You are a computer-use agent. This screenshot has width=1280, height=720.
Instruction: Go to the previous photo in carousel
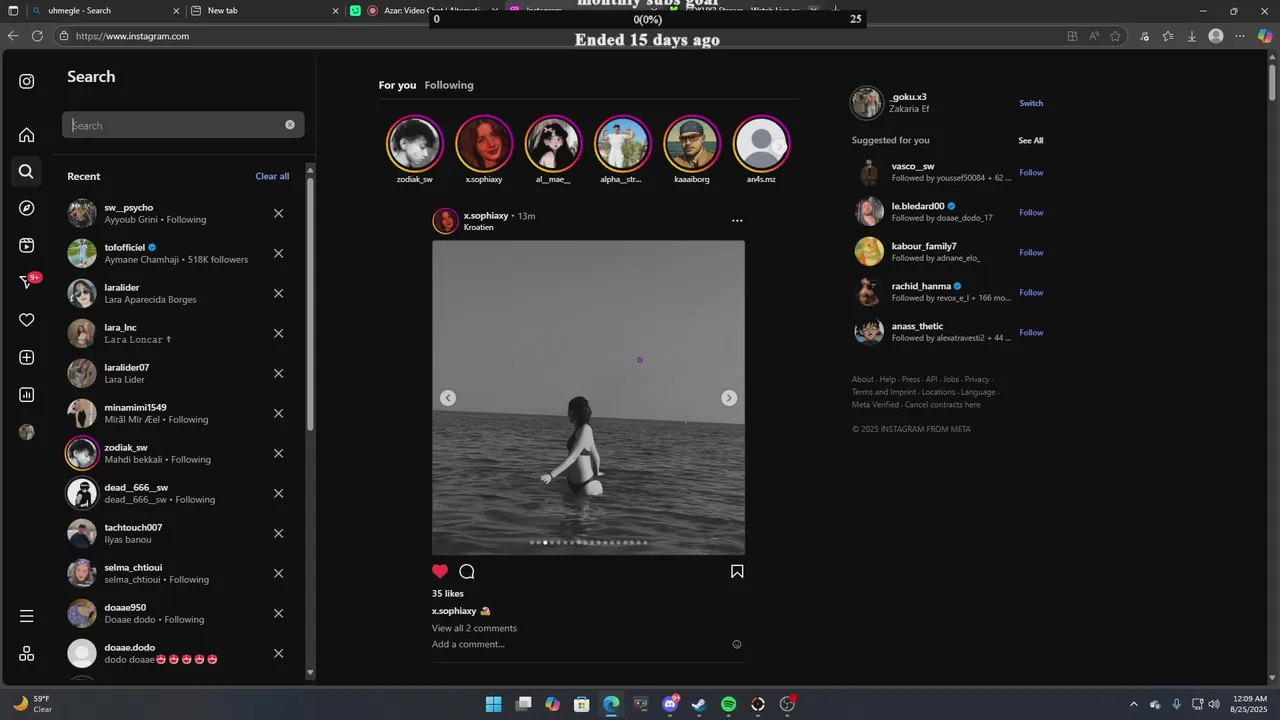(x=448, y=398)
